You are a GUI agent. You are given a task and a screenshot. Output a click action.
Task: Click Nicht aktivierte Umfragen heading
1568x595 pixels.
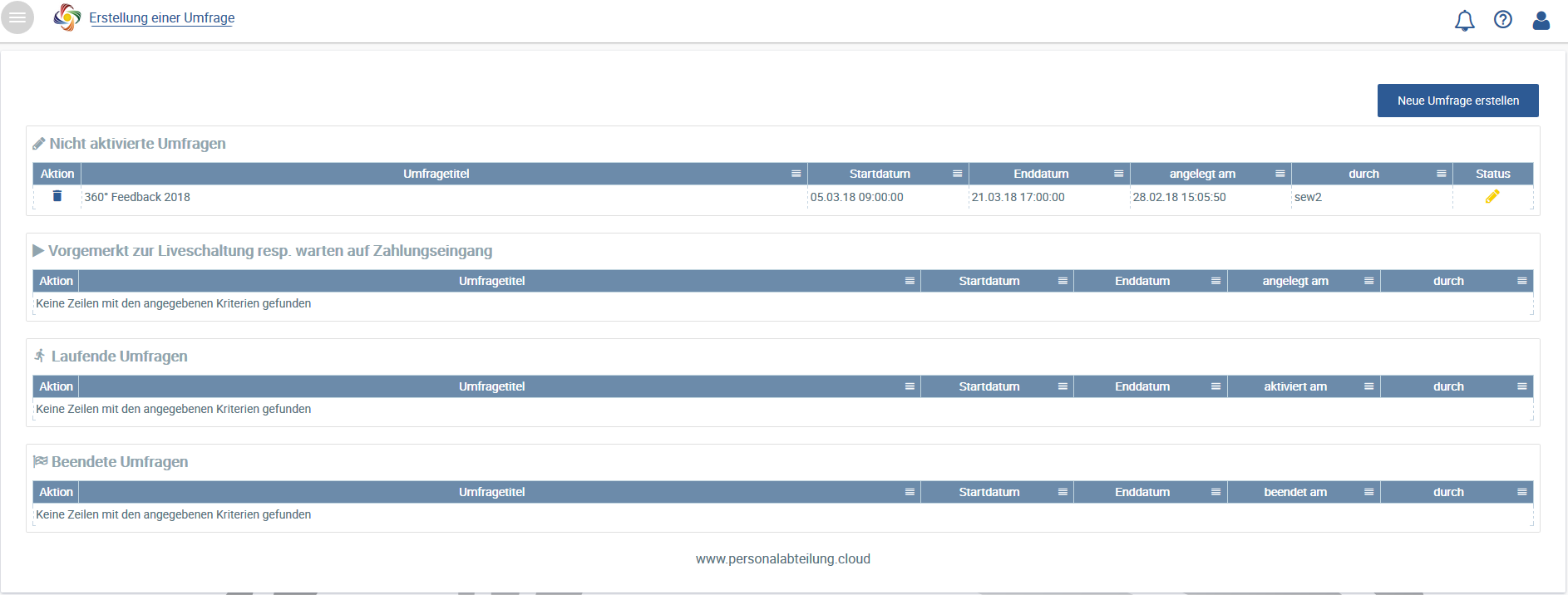tap(137, 144)
